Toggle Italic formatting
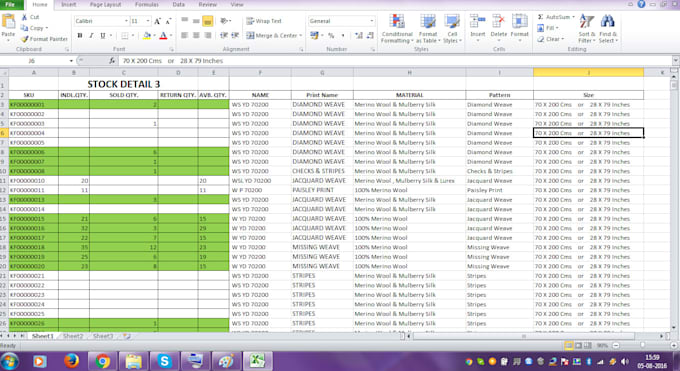Viewport: 680px width, 371px height. pyautogui.click(x=91, y=36)
